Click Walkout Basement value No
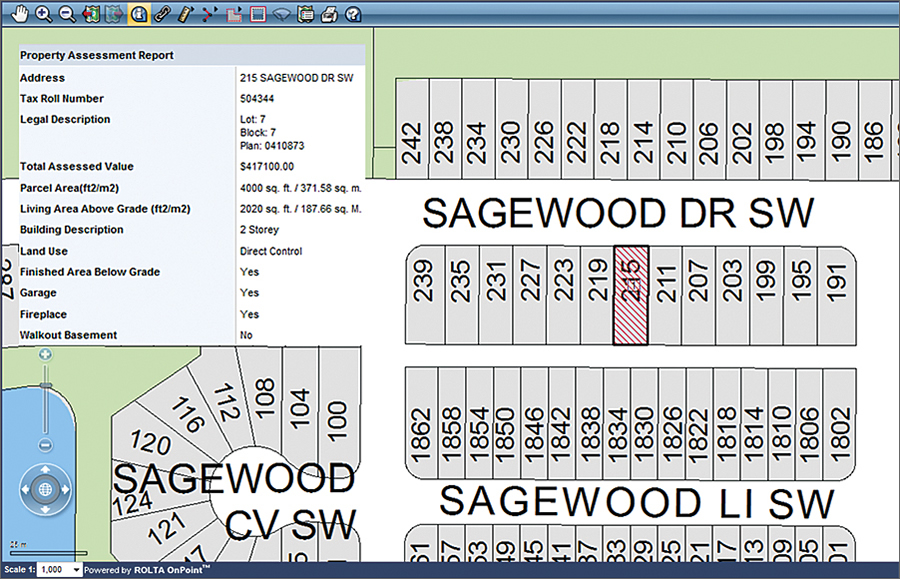The height and width of the screenshot is (579, 900). click(x=246, y=335)
